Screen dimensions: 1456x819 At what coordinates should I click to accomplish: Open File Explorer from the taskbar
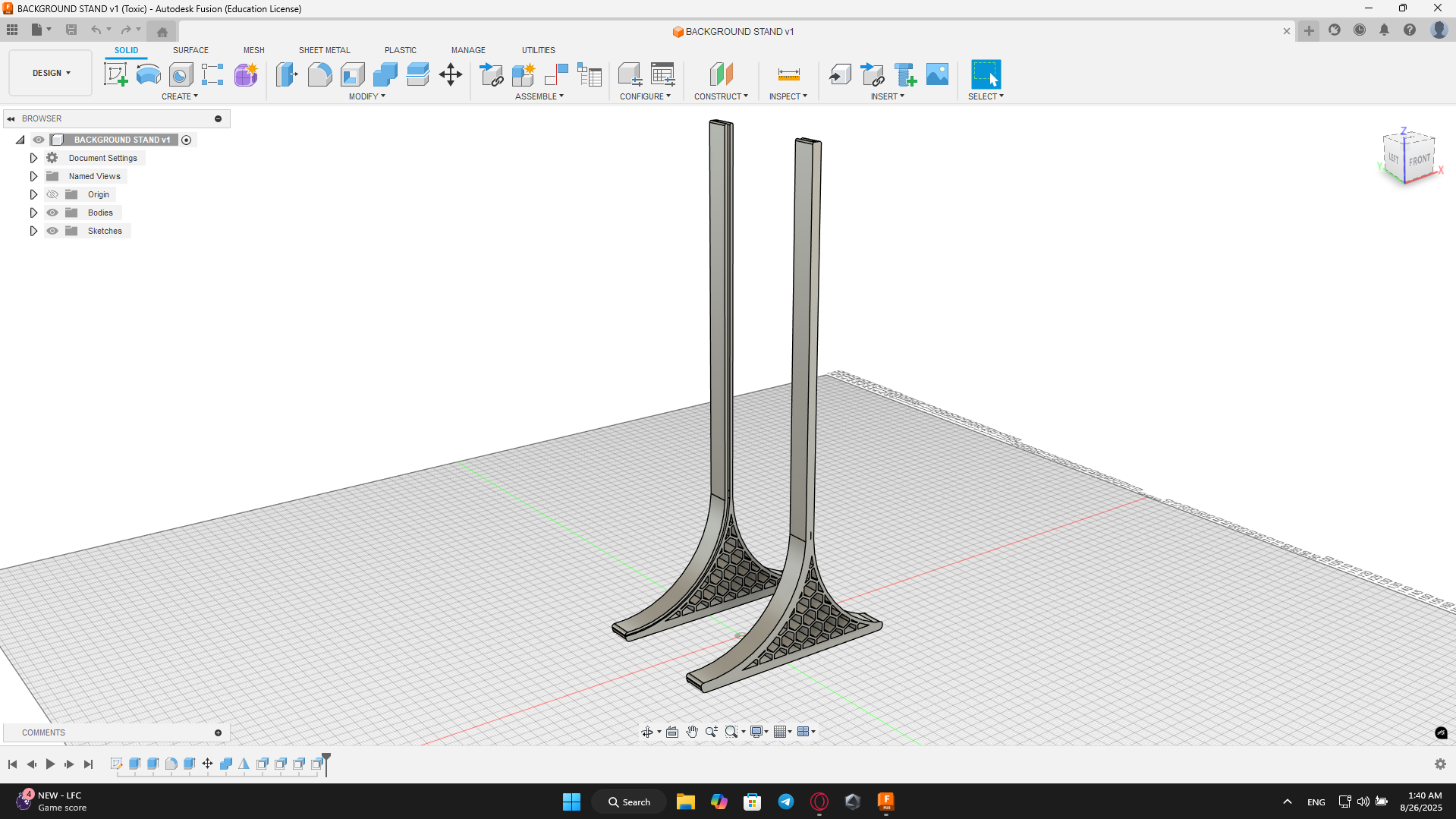(686, 802)
